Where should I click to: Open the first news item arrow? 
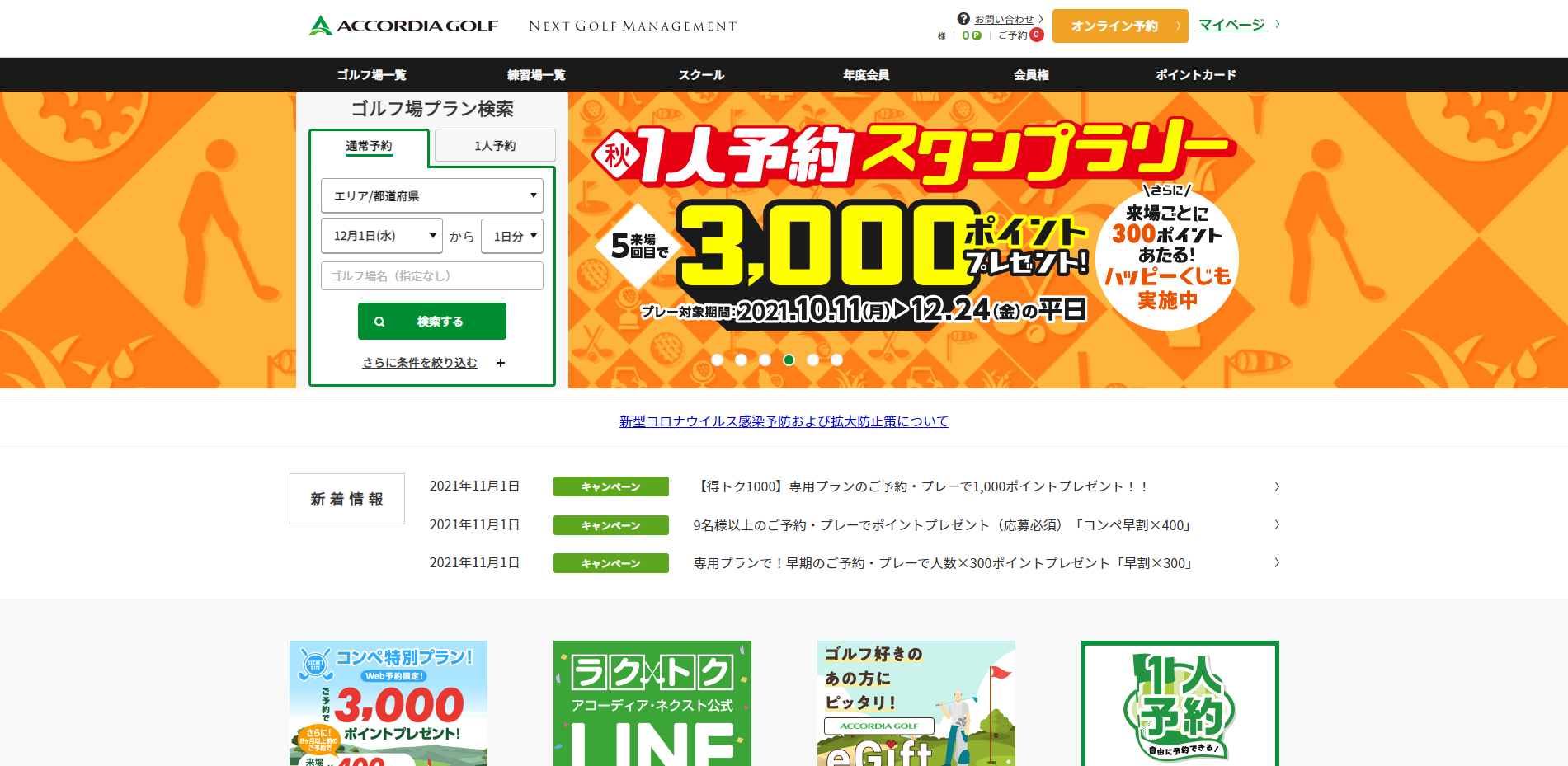pos(1277,486)
